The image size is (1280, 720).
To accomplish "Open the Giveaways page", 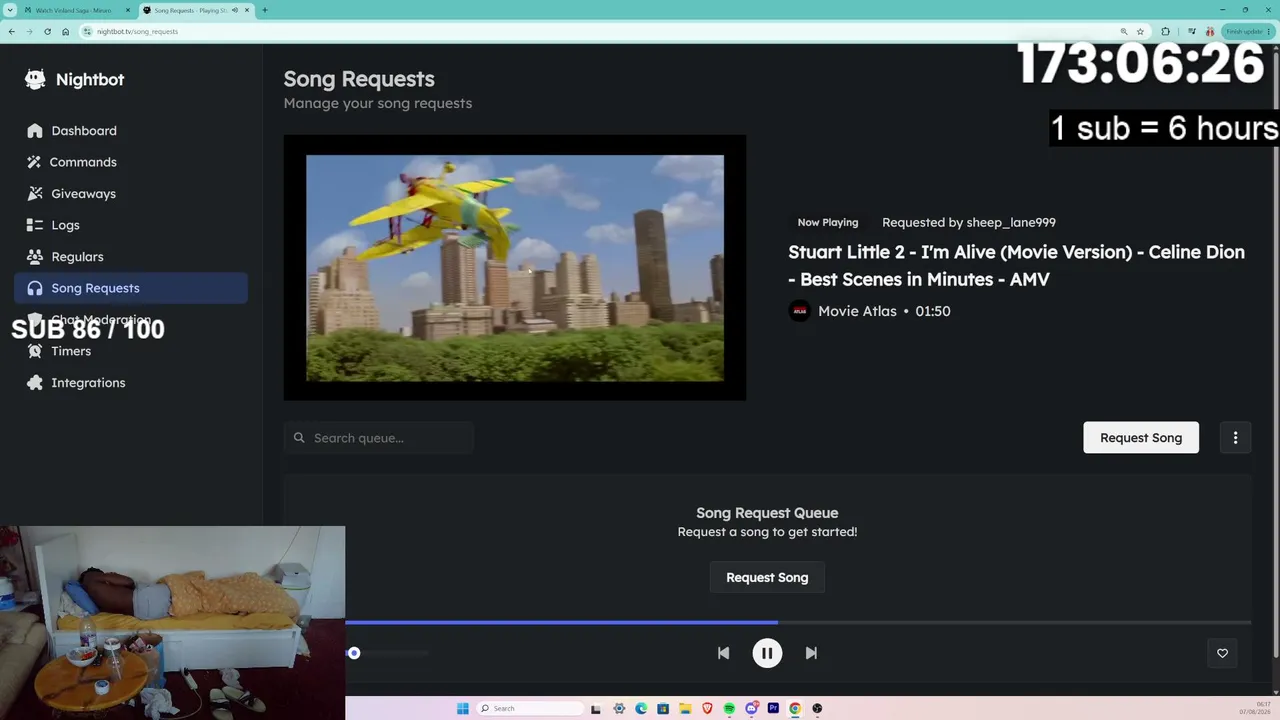I will click(130, 193).
